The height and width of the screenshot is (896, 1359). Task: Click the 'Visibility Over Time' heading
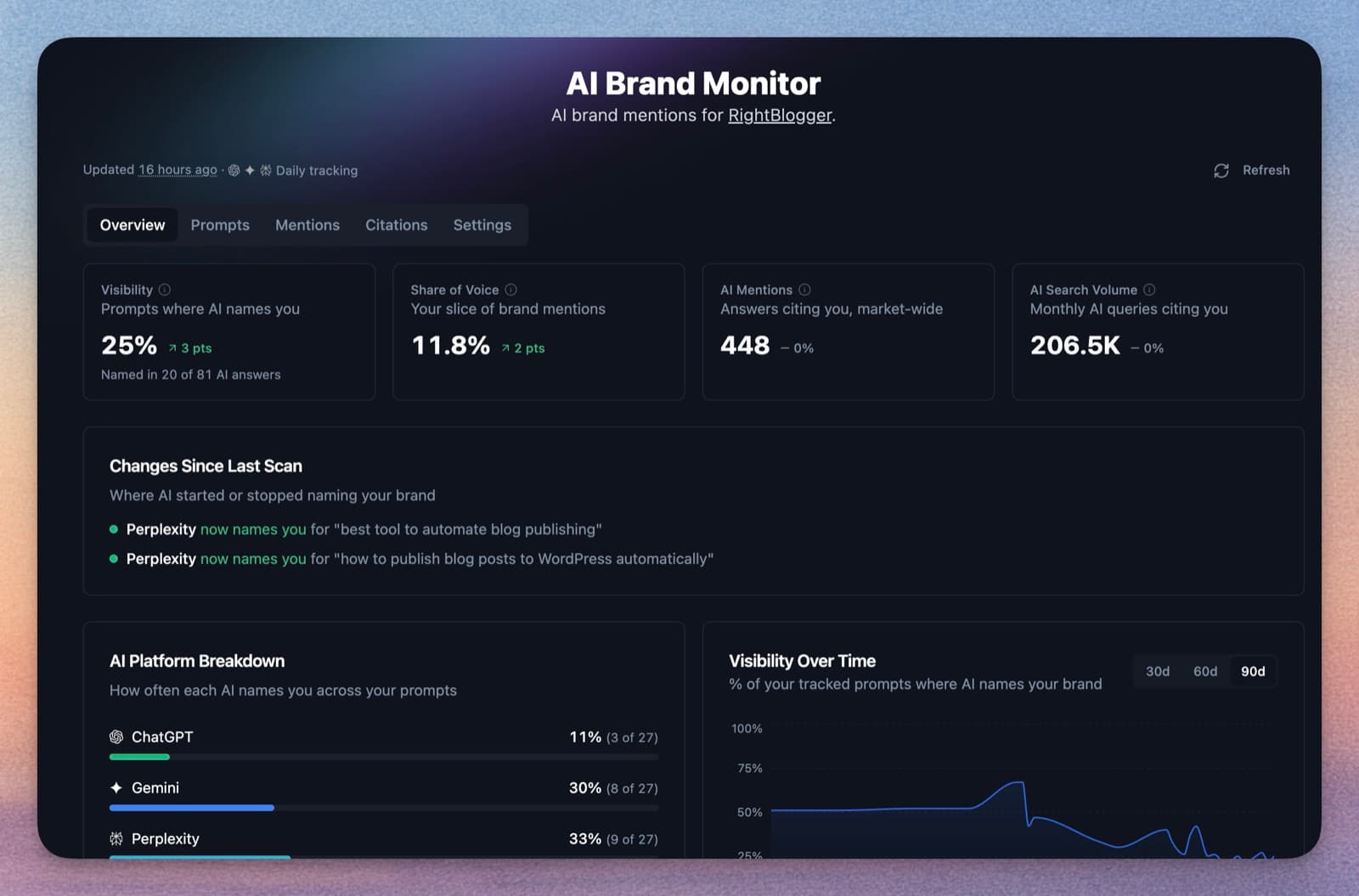pyautogui.click(x=802, y=661)
